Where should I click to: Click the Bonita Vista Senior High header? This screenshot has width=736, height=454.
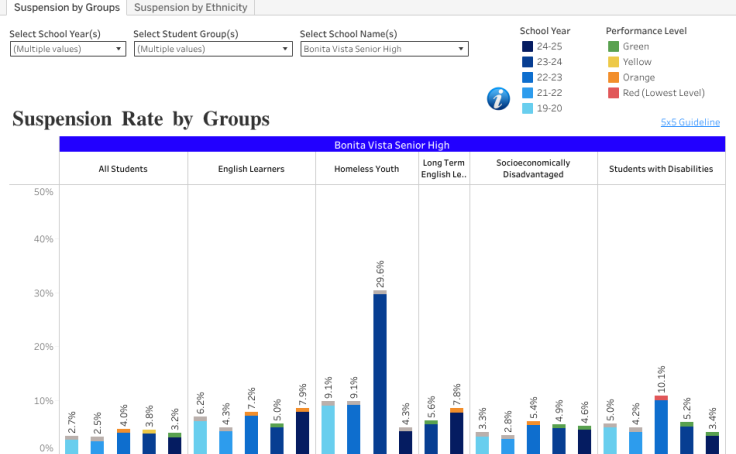391,145
